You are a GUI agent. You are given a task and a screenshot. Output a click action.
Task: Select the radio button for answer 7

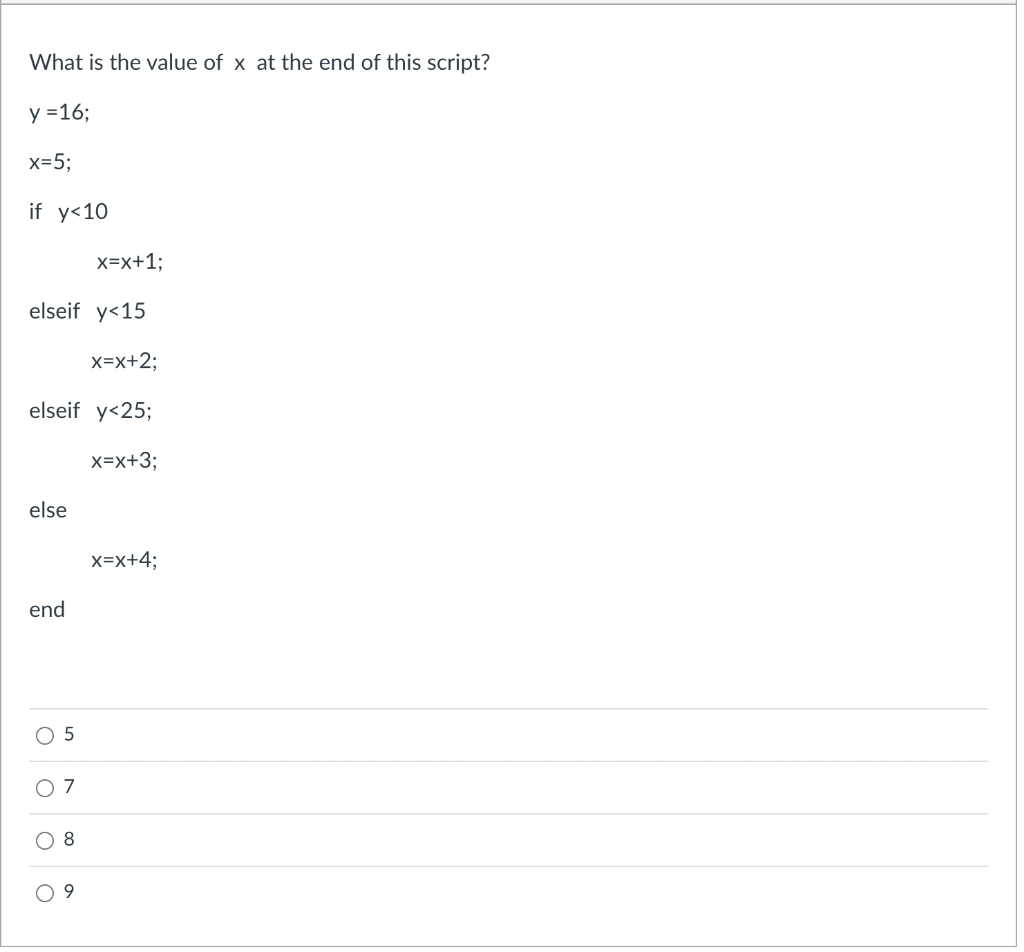coord(44,788)
